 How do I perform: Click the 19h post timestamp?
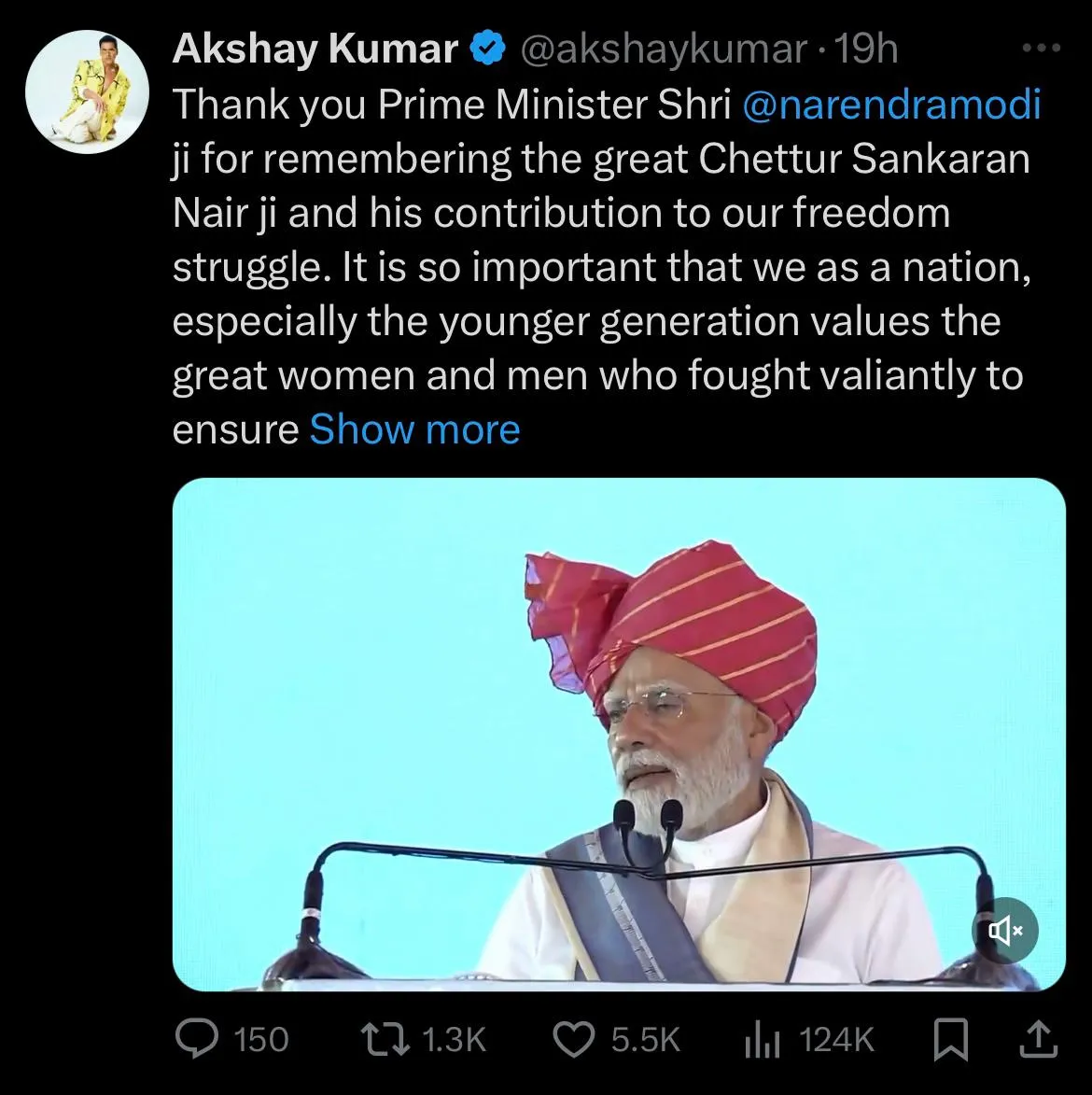pyautogui.click(x=866, y=50)
